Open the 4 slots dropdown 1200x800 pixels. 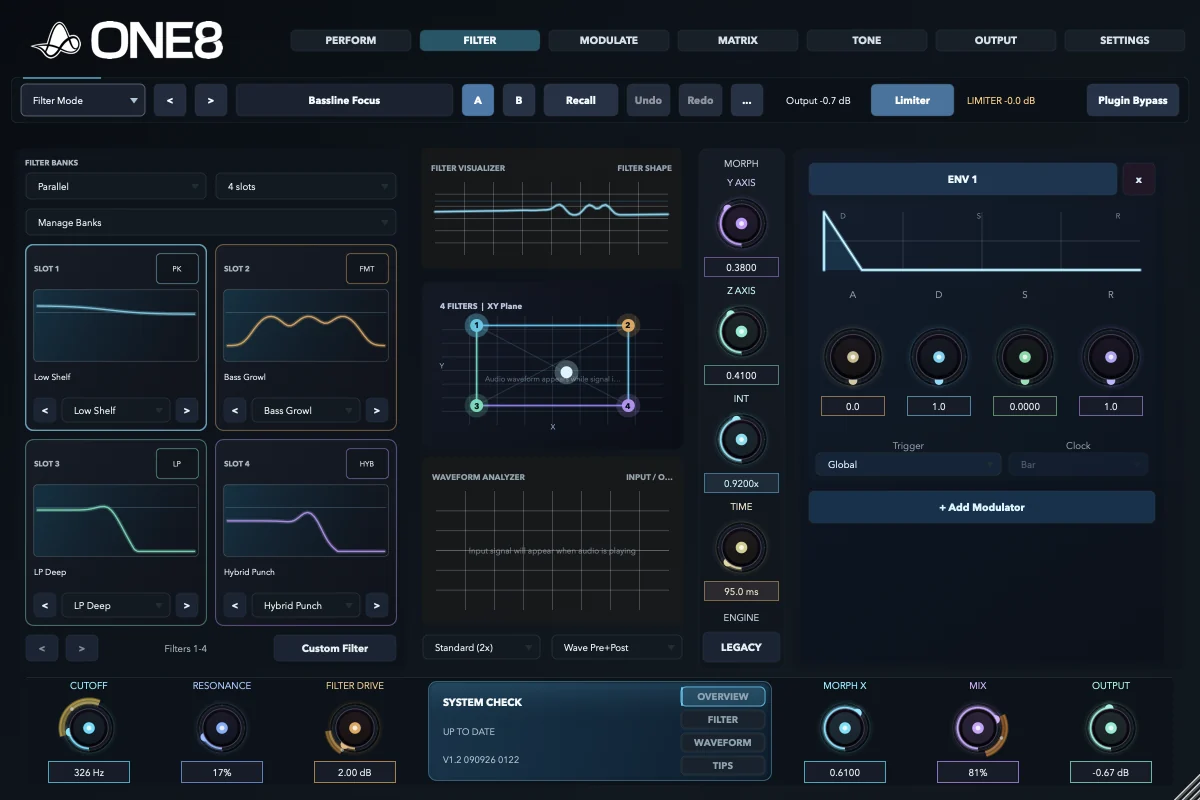coord(306,187)
